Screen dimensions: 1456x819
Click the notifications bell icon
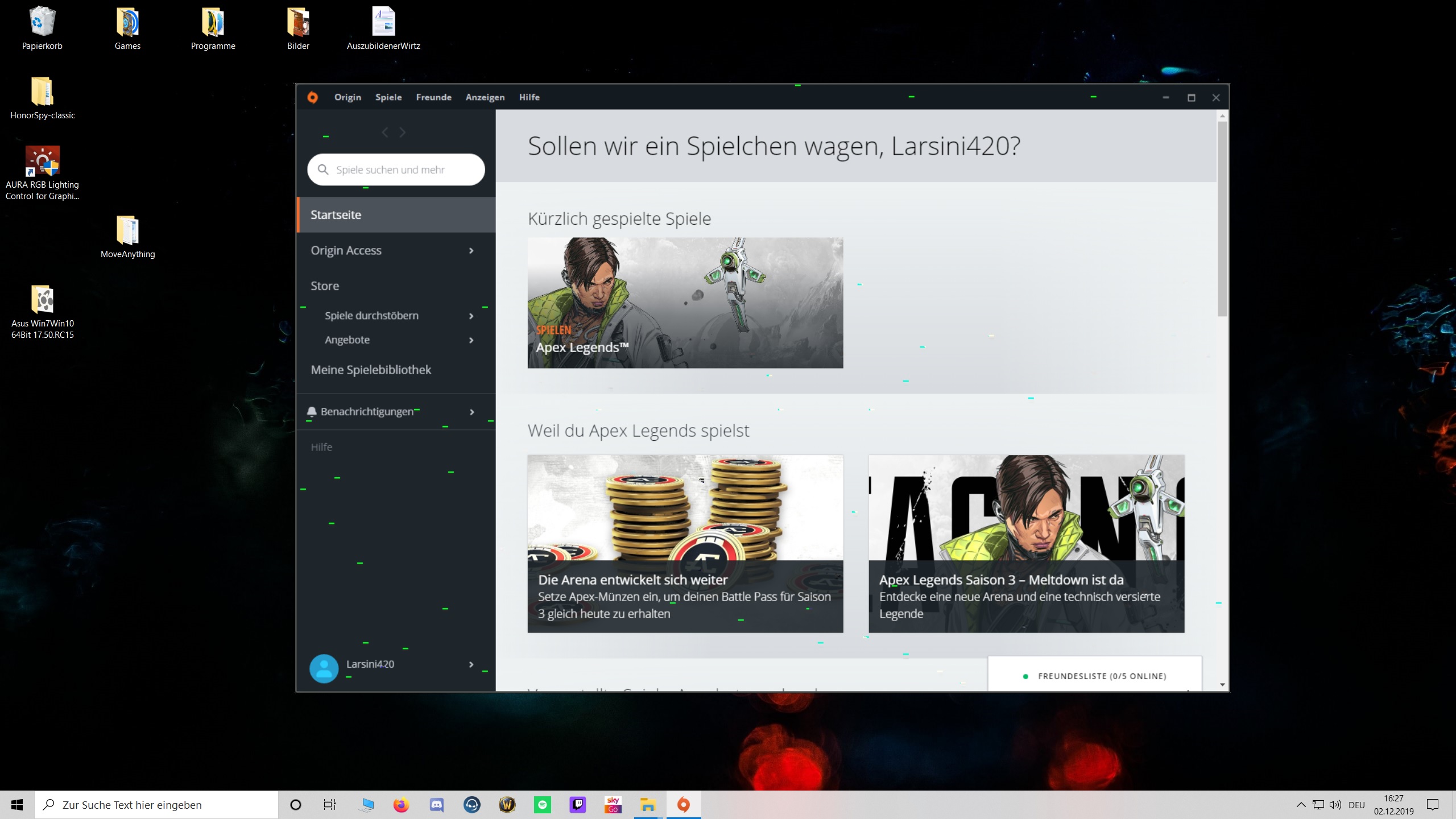click(x=312, y=411)
